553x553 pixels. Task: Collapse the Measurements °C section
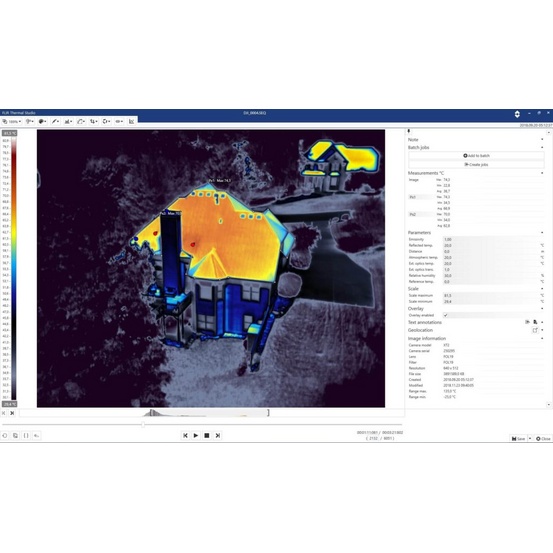542,173
